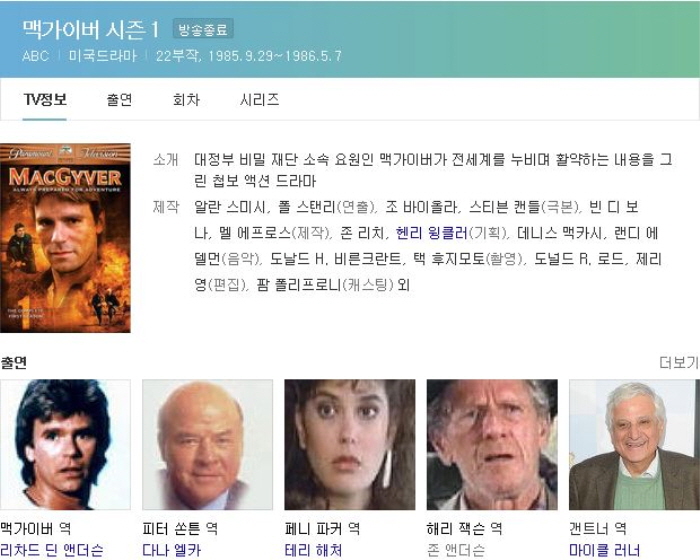Image resolution: width=700 pixels, height=560 pixels.
Task: Click the ABC network label
Action: (x=36, y=56)
